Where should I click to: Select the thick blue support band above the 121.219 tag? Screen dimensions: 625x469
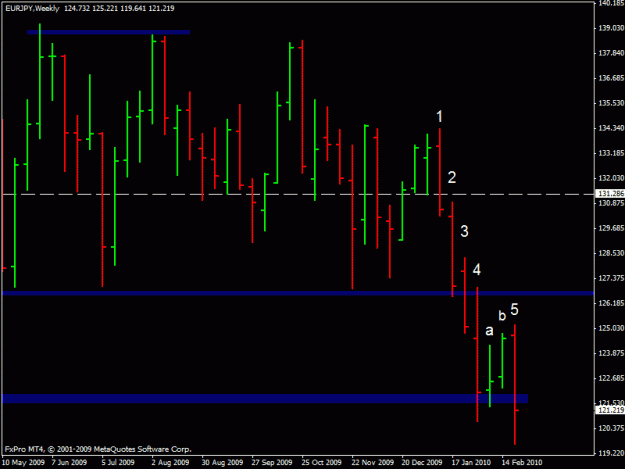click(x=265, y=398)
